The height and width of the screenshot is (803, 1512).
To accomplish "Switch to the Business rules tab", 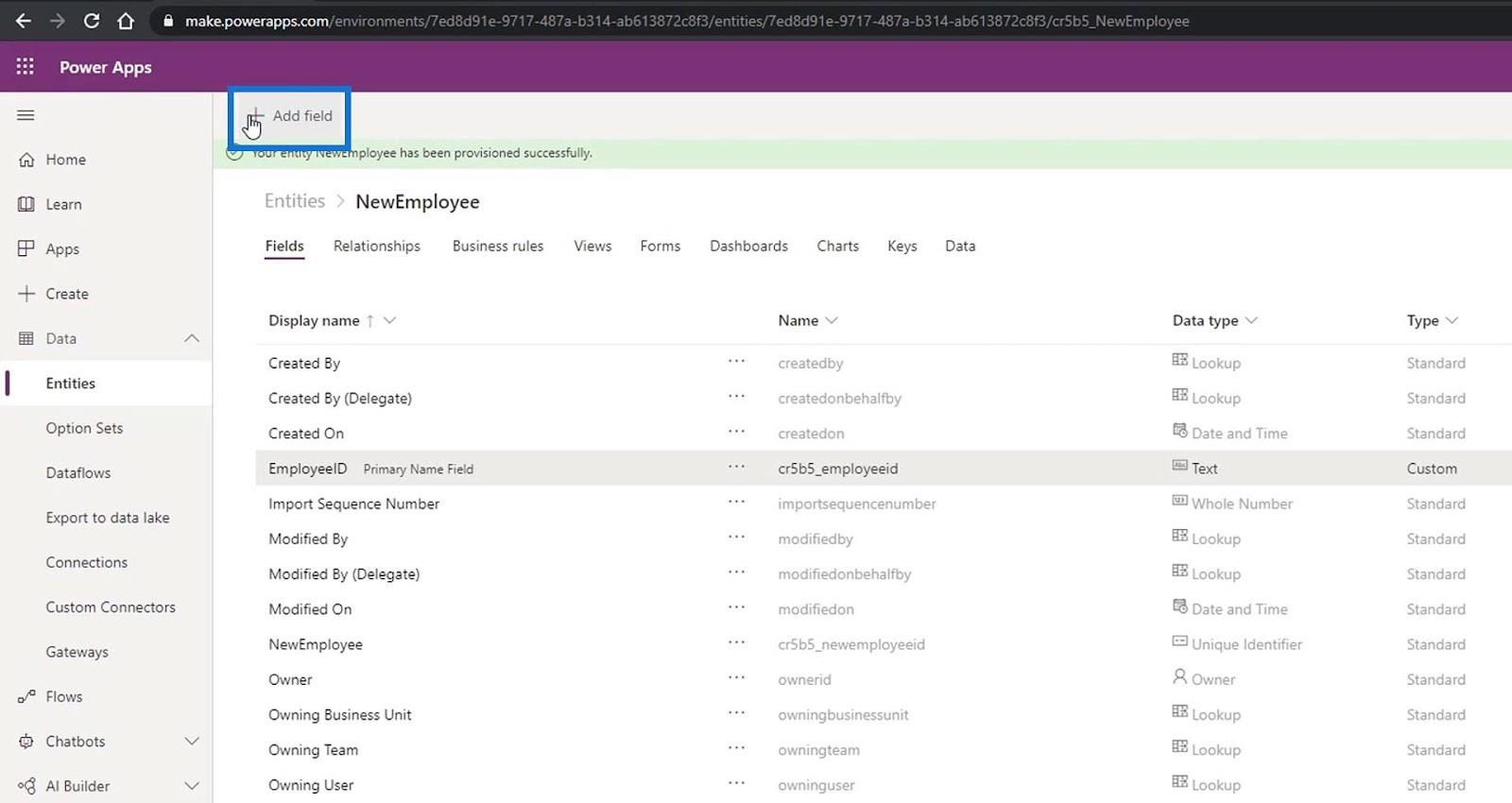I will (498, 246).
